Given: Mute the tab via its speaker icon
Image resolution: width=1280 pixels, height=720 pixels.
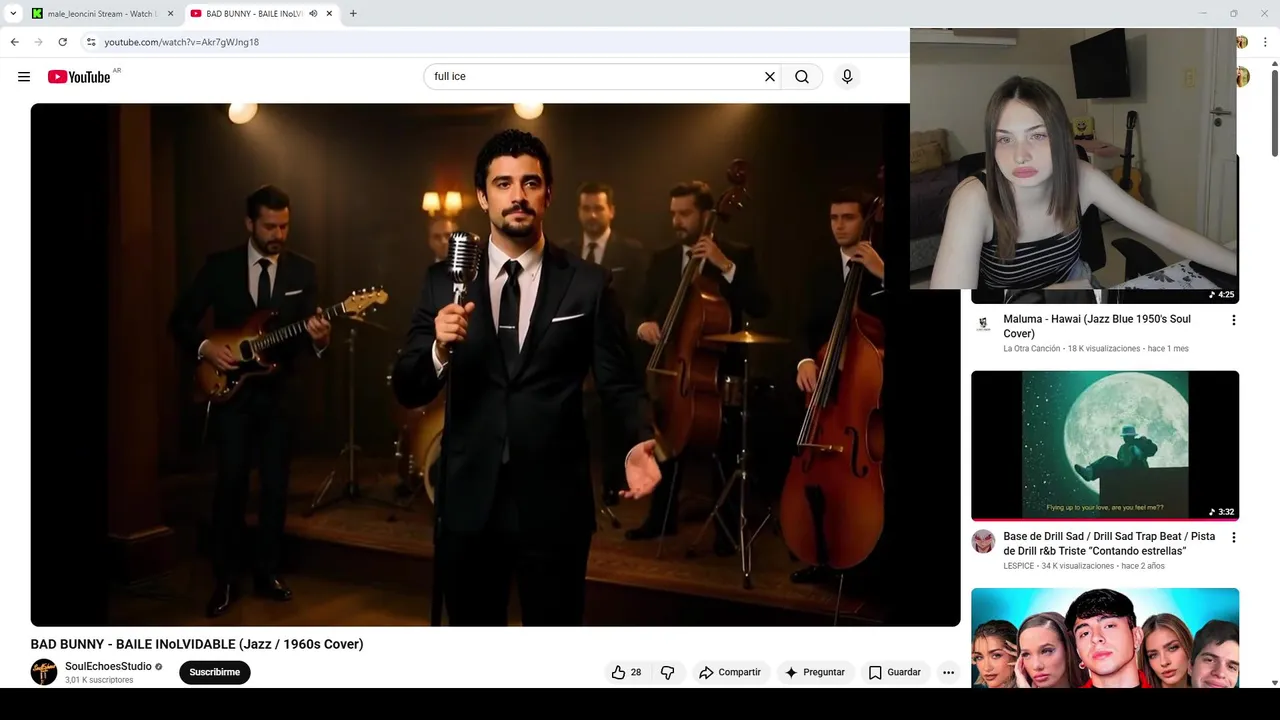Looking at the screenshot, I should point(313,14).
